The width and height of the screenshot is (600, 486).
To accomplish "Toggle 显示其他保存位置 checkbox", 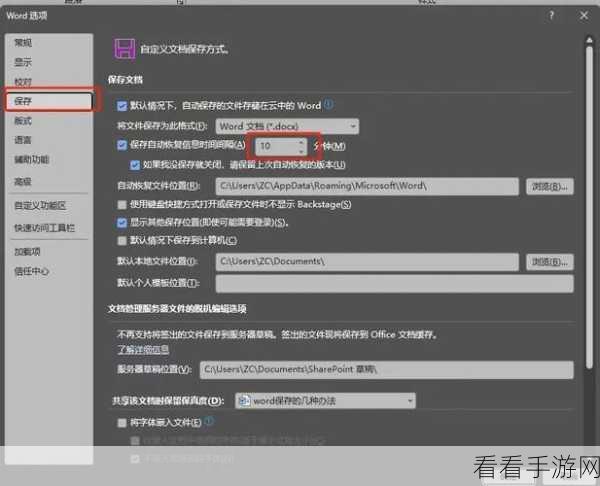I will click(122, 222).
